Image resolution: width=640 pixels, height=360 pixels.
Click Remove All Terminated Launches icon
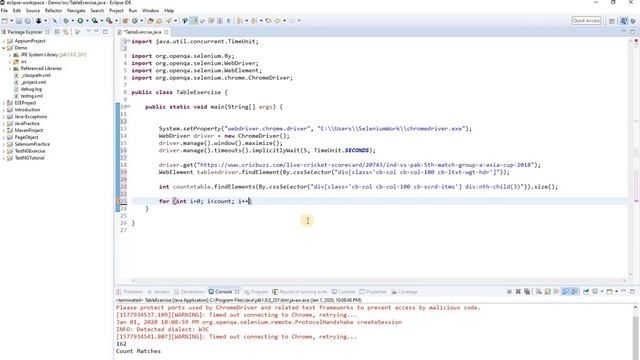527,291
